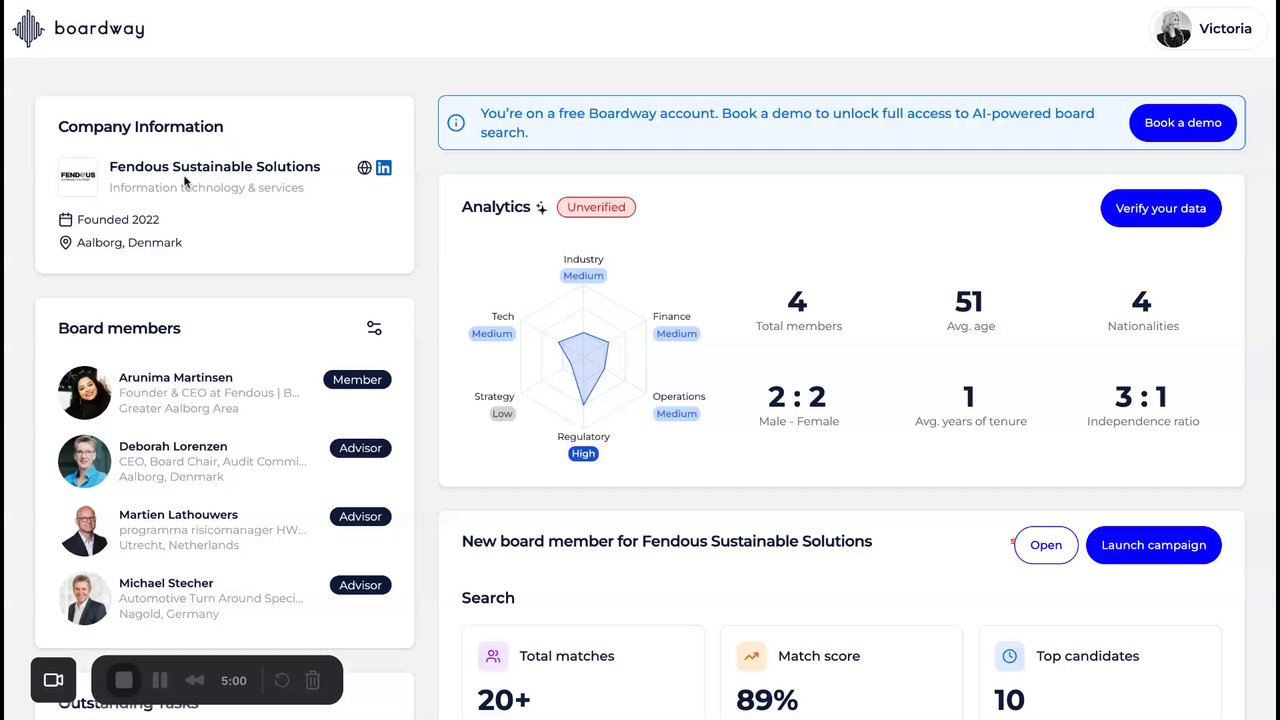Click the Independence ratio 3 : 1
The image size is (1280, 720).
1141,397
